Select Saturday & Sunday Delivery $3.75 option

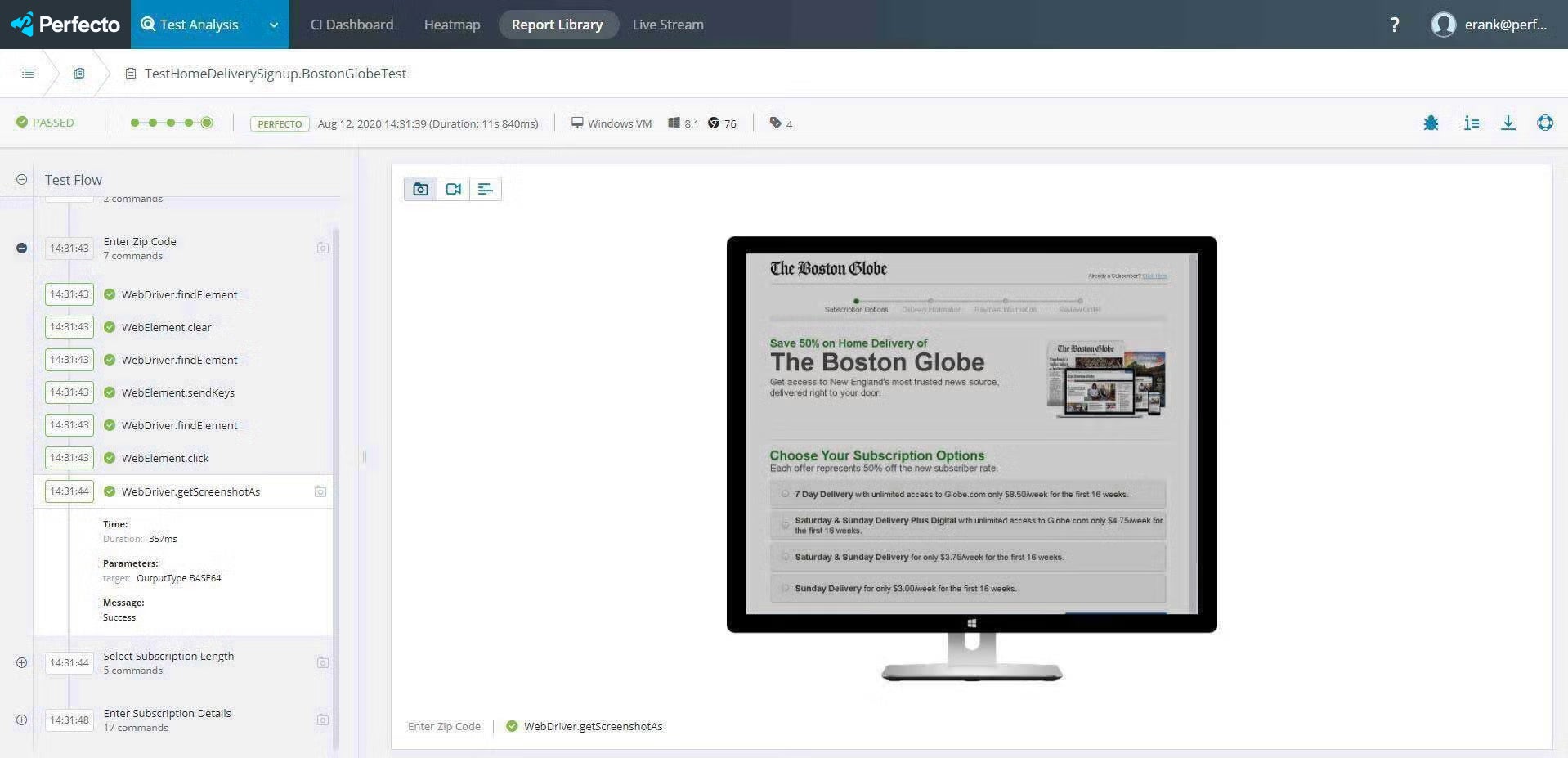[x=785, y=557]
